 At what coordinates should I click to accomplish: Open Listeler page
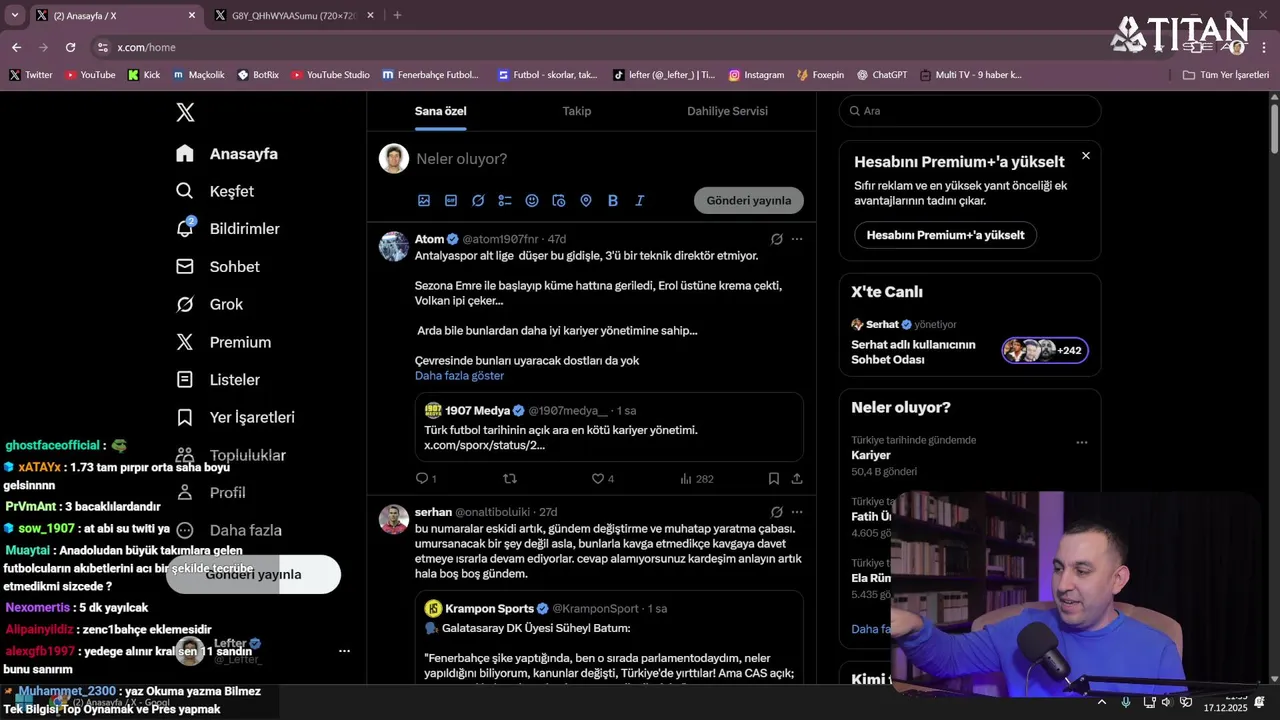pyautogui.click(x=218, y=380)
